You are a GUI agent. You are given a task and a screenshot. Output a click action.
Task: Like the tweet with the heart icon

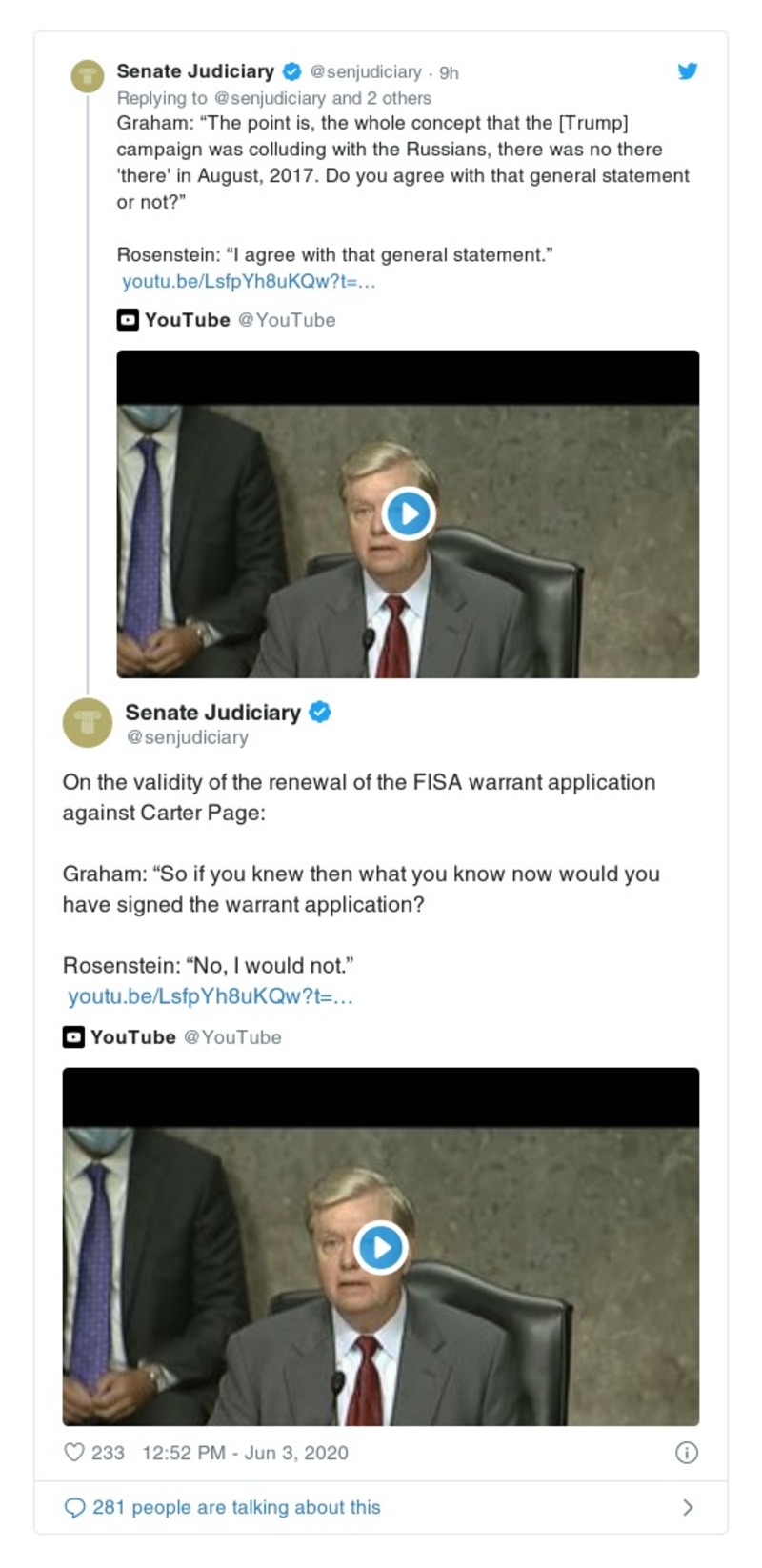click(73, 1452)
